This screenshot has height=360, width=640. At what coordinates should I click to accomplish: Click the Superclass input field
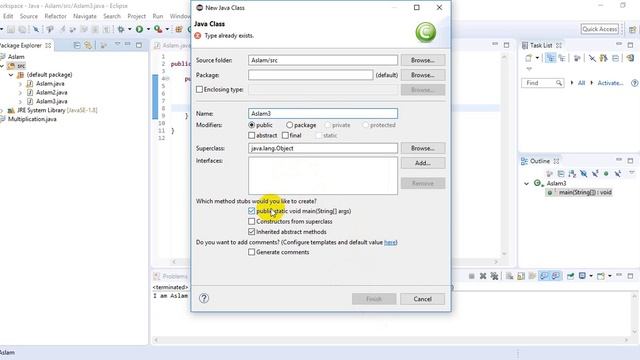pyautogui.click(x=322, y=148)
